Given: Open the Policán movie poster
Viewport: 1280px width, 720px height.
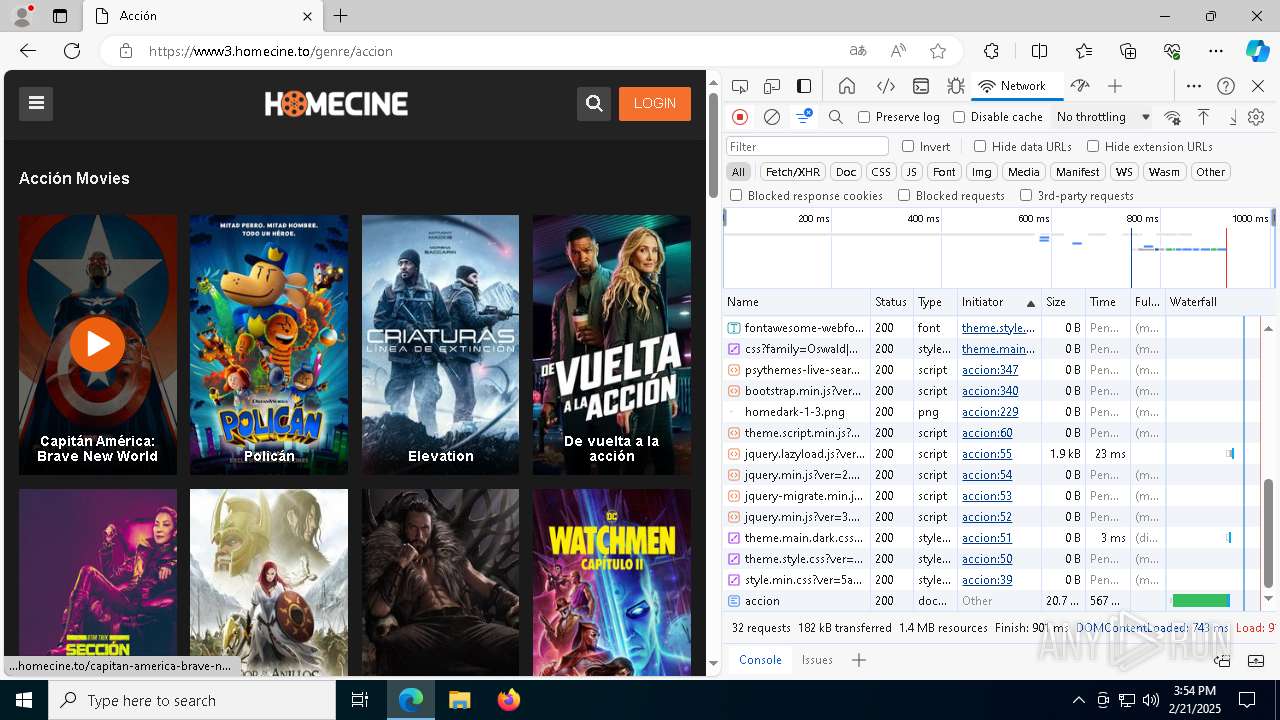Looking at the screenshot, I should coord(269,344).
